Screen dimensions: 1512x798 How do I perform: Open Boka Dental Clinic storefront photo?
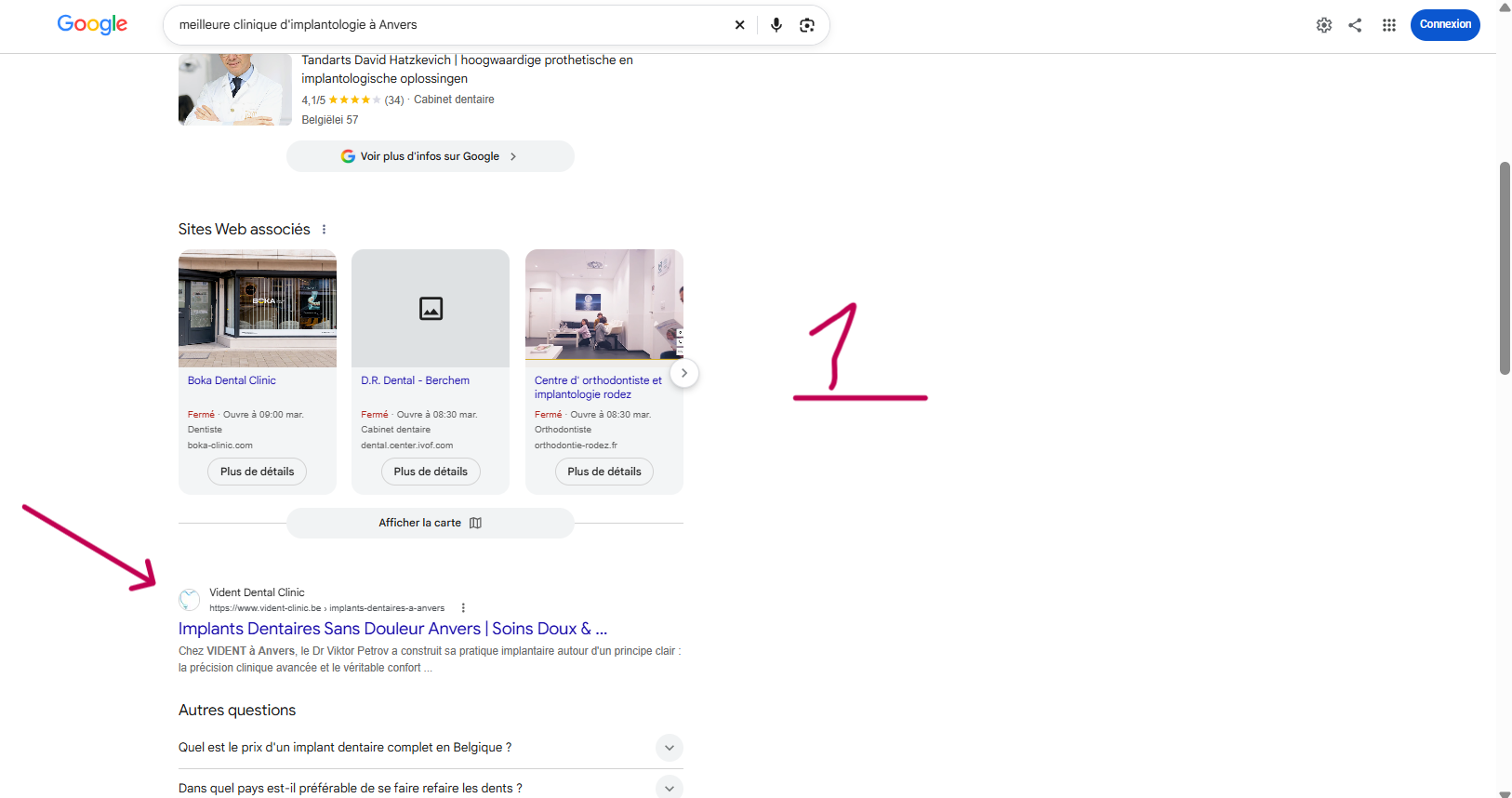(258, 308)
